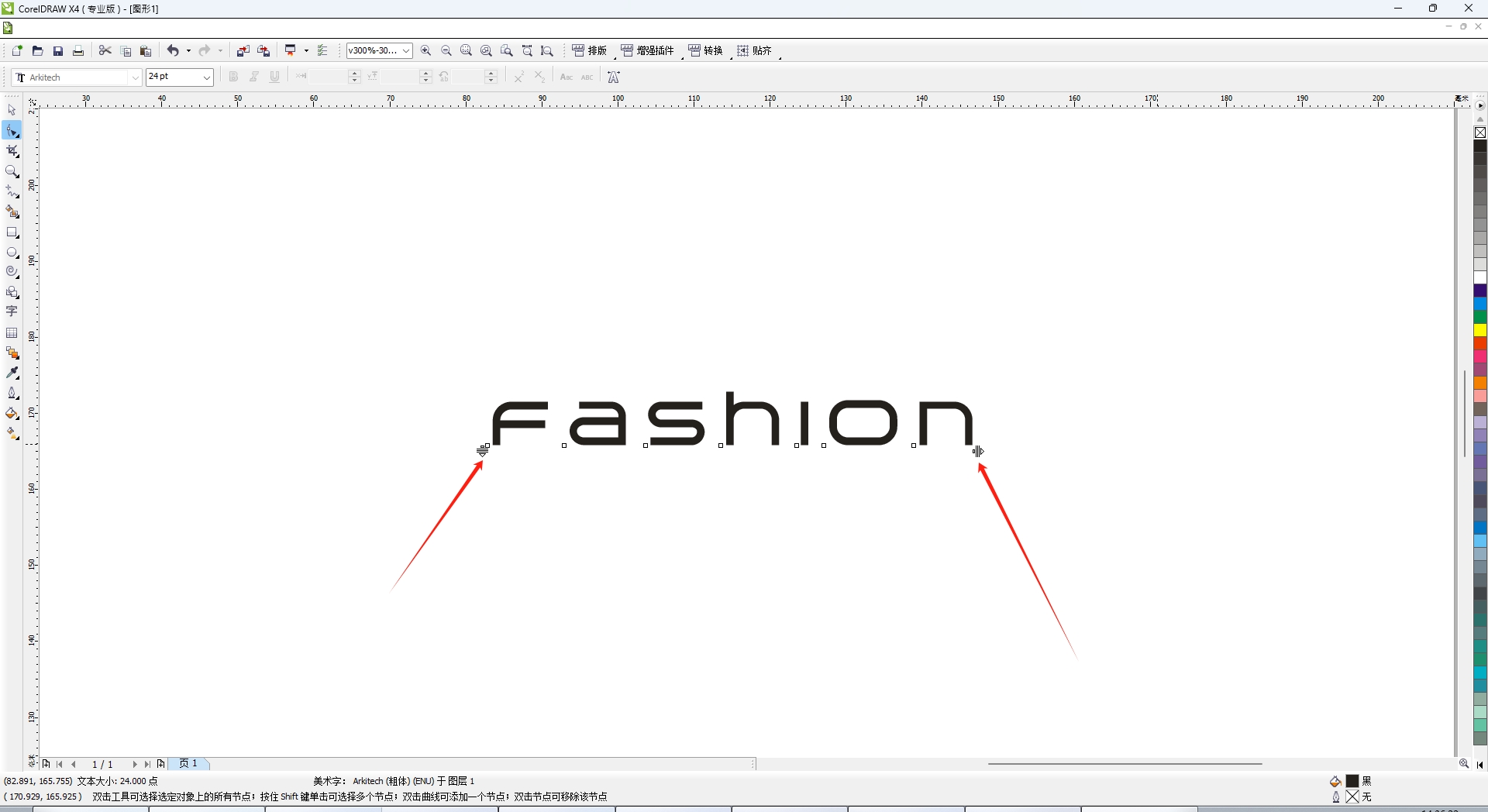Image resolution: width=1488 pixels, height=812 pixels.
Task: Select the Text tool in toolbox
Action: [x=12, y=311]
